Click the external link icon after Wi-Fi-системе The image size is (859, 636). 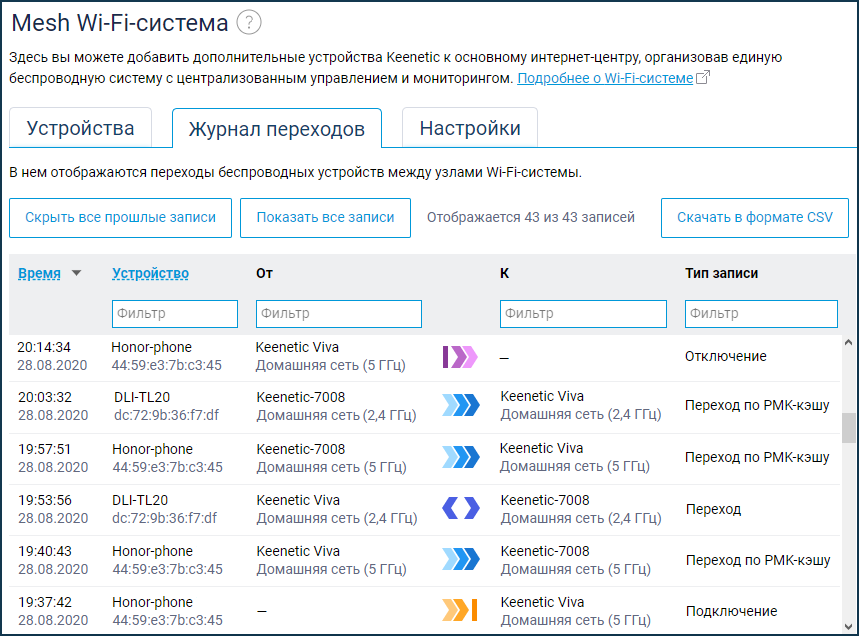[703, 77]
